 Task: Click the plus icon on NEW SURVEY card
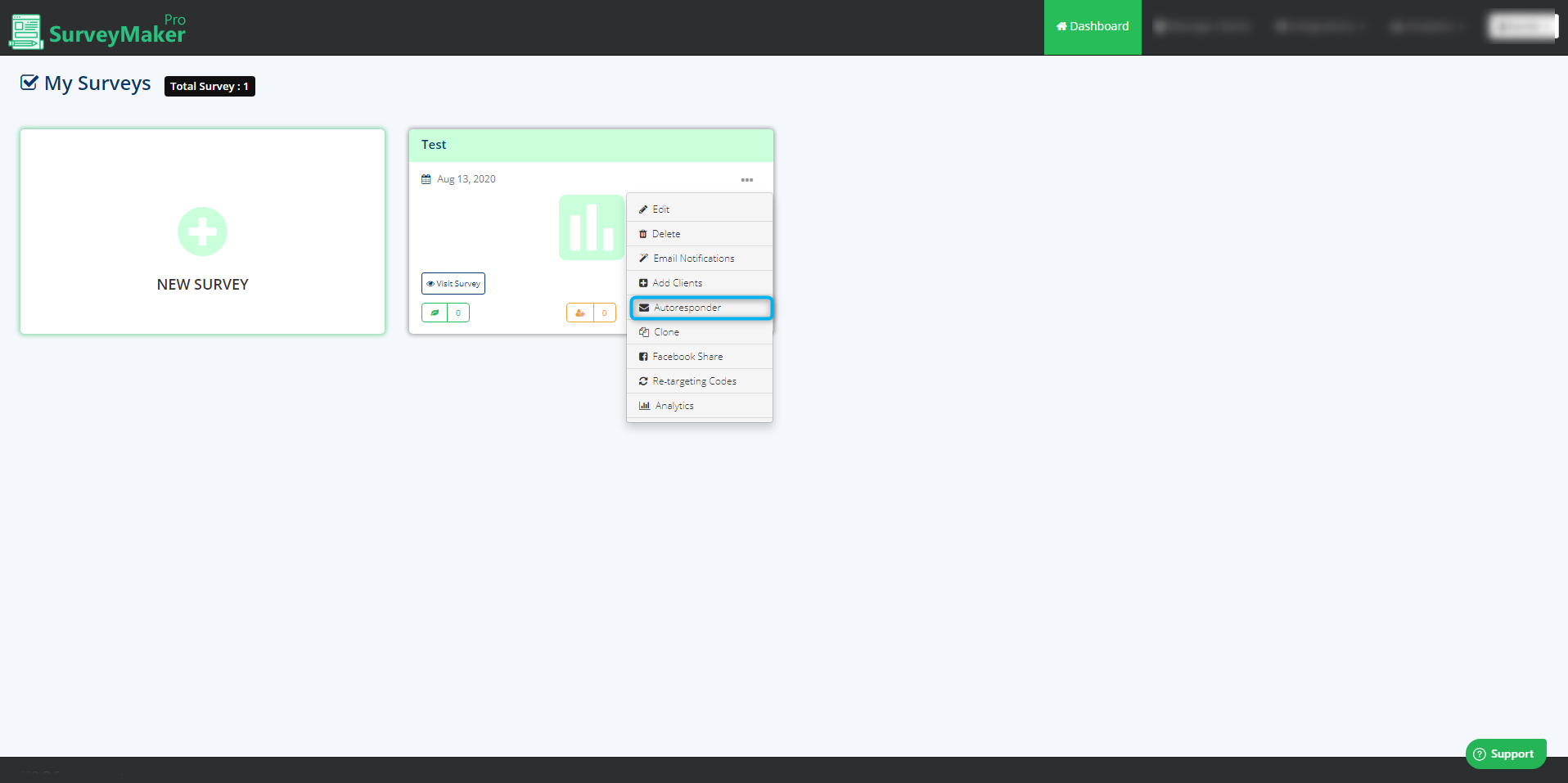pos(202,232)
